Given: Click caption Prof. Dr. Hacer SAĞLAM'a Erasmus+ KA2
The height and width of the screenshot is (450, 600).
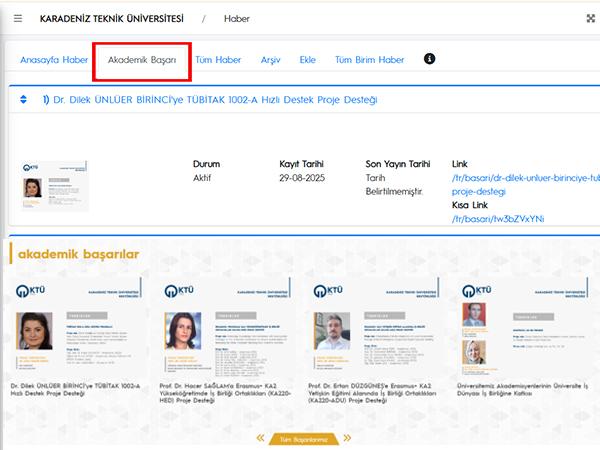Looking at the screenshot, I should (x=225, y=393).
